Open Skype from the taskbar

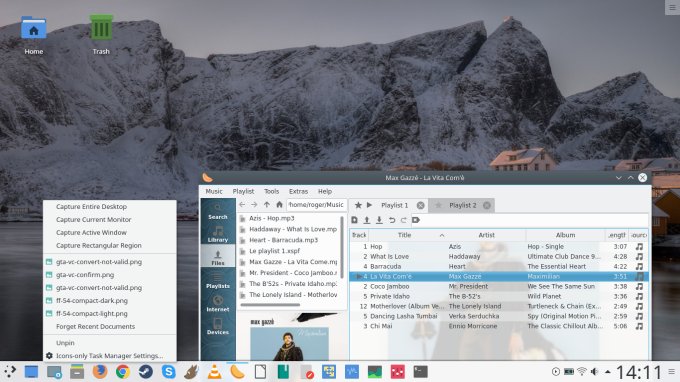pyautogui.click(x=169, y=372)
